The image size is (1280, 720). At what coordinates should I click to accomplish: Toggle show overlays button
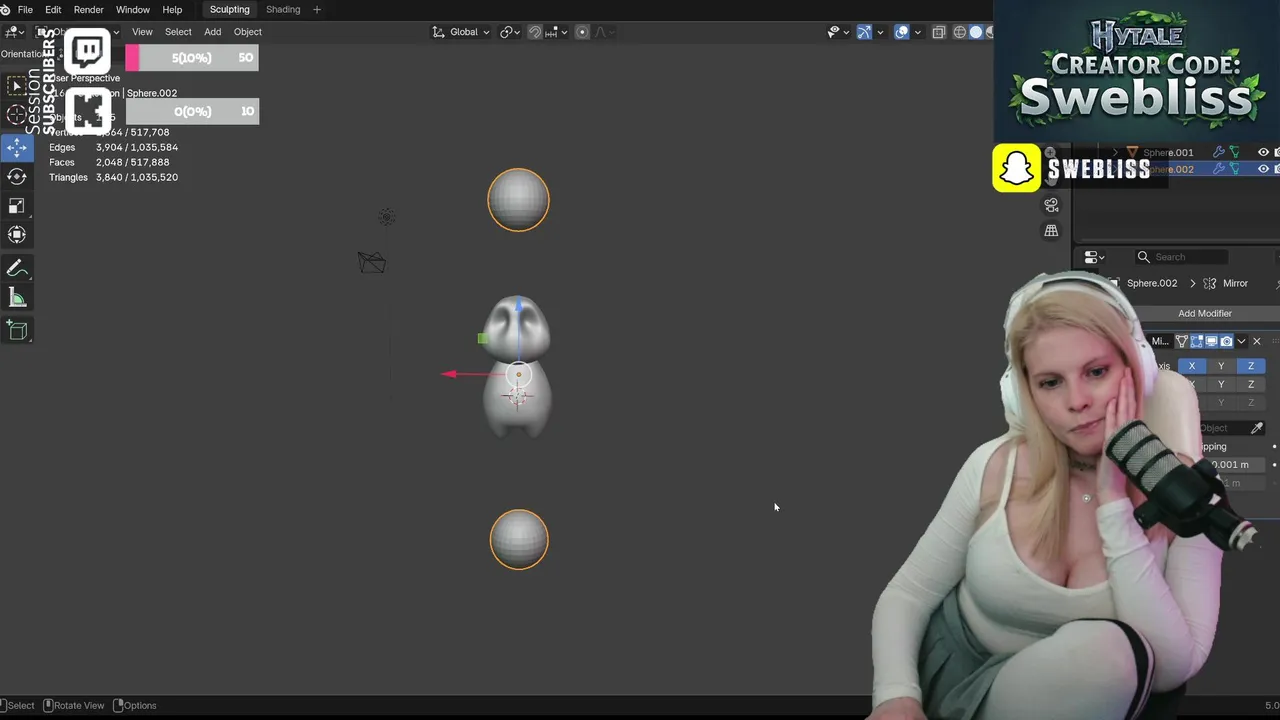(902, 32)
